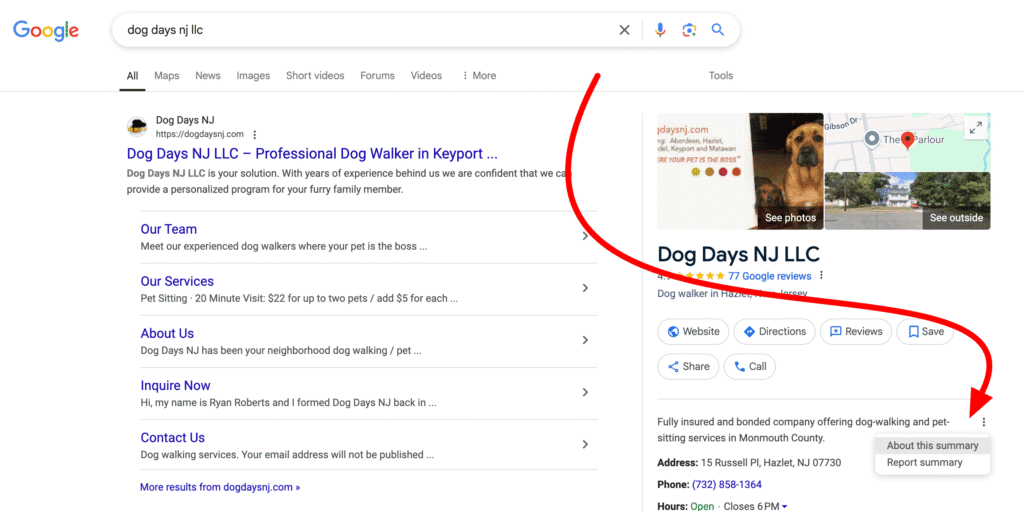This screenshot has height=511, width=1024.
Task: Start voice search with microphone icon
Action: coord(660,30)
